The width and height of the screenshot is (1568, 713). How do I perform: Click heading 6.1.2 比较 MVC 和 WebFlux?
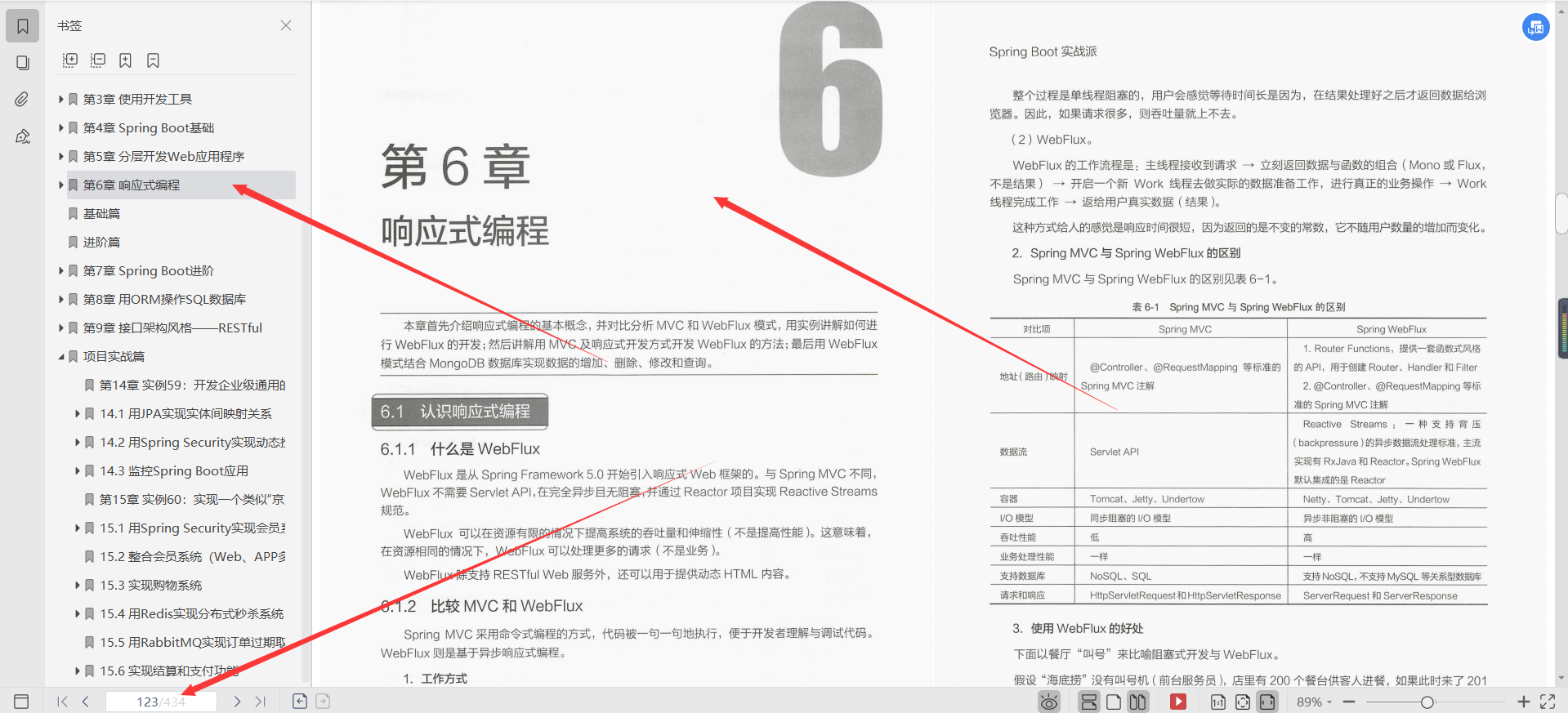click(x=481, y=606)
